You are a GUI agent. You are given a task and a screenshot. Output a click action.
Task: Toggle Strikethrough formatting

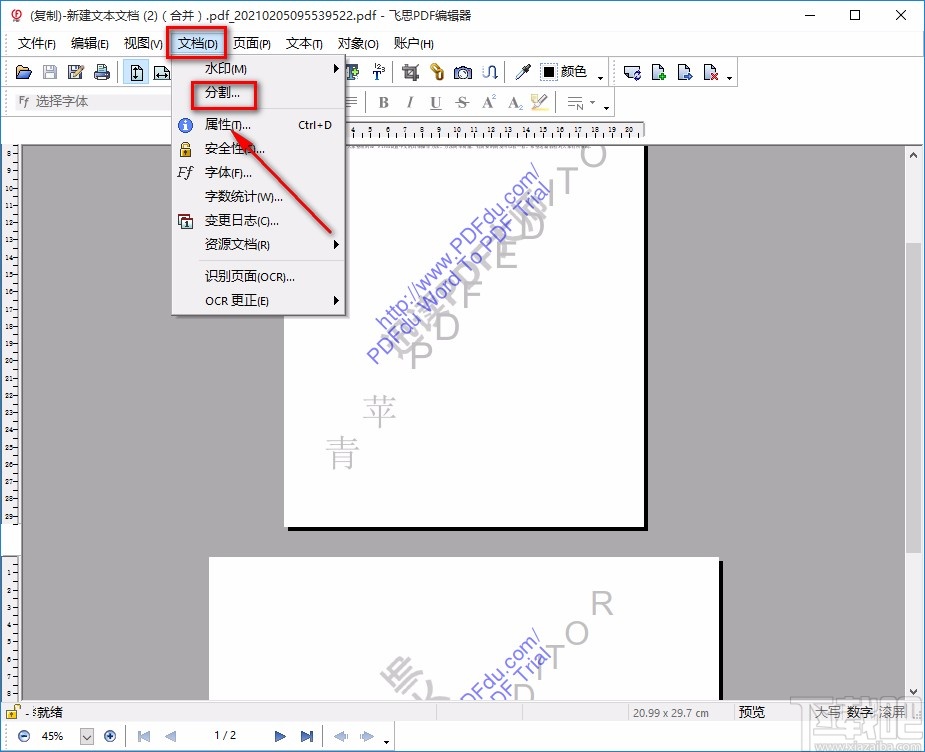[x=462, y=103]
